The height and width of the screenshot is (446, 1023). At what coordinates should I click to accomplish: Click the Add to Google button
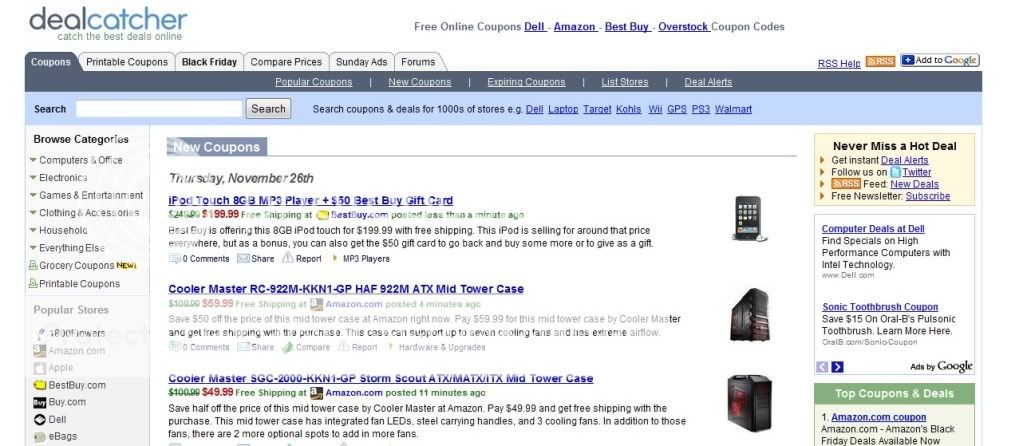939,61
